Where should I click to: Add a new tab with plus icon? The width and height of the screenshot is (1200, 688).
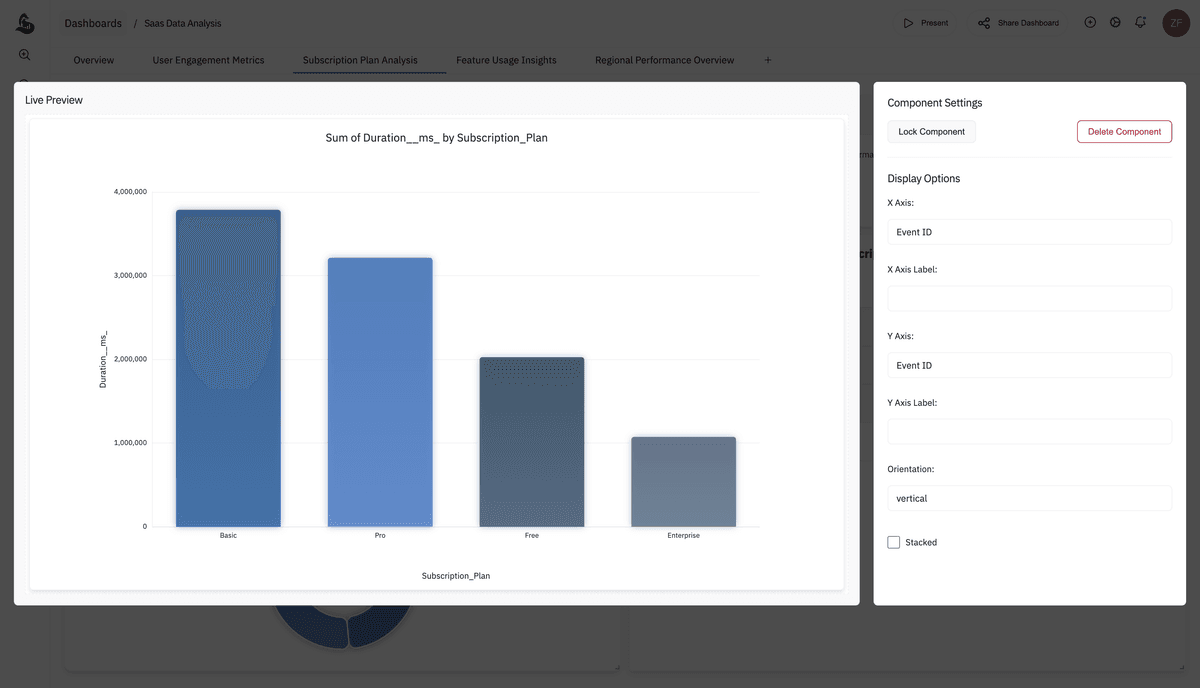click(x=768, y=60)
